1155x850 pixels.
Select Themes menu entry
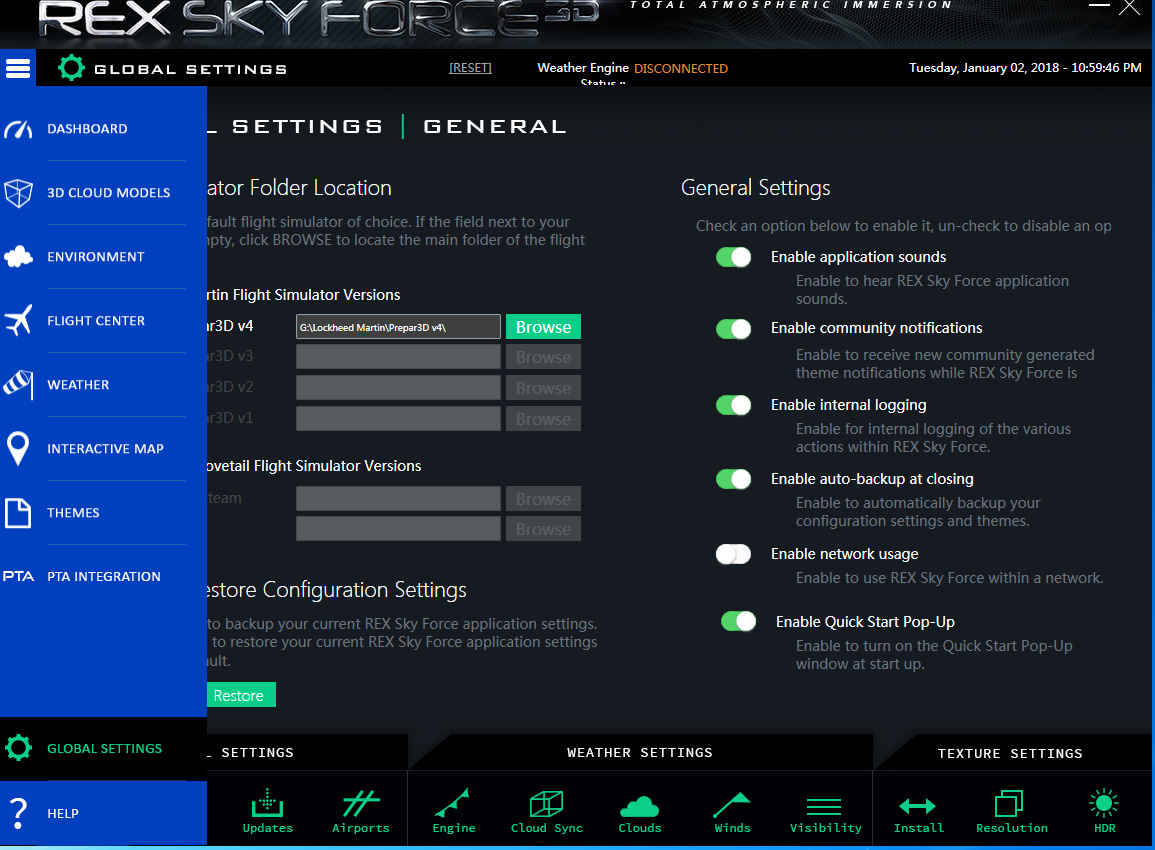[73, 513]
